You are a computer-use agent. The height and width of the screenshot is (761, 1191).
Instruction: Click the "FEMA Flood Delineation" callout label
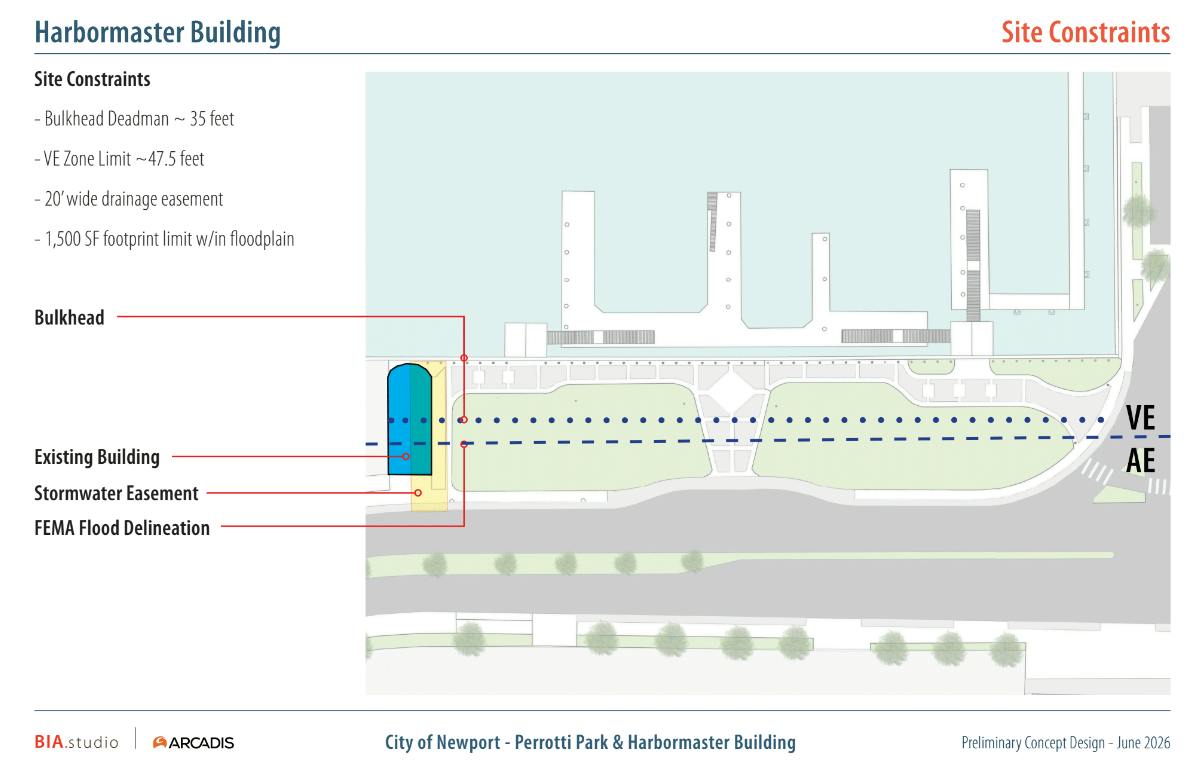(x=122, y=529)
